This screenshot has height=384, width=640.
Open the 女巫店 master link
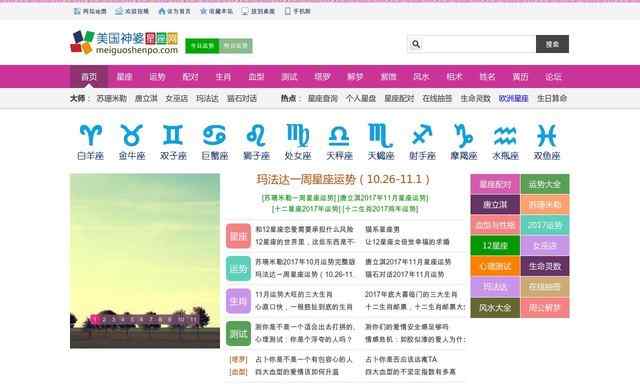[x=177, y=98]
